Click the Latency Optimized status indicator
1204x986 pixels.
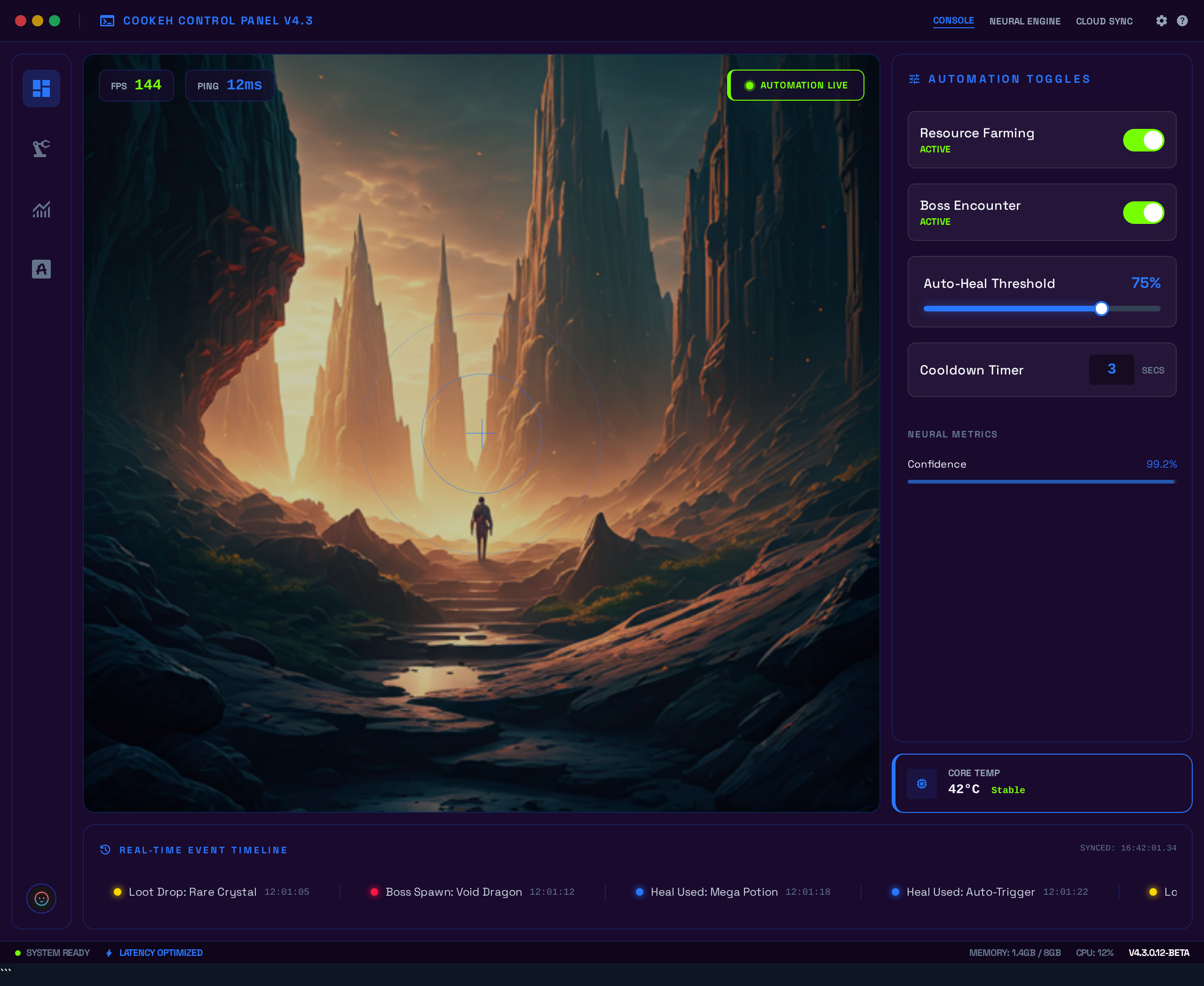tap(154, 953)
